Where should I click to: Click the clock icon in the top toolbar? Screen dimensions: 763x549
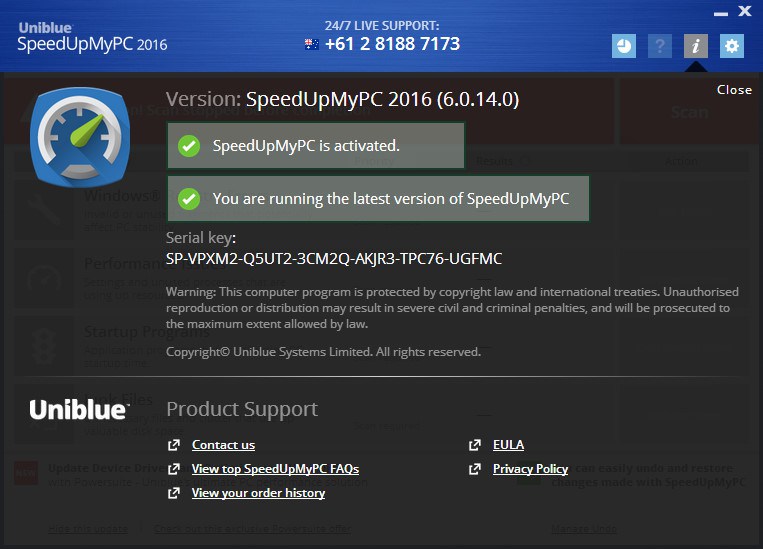[624, 46]
